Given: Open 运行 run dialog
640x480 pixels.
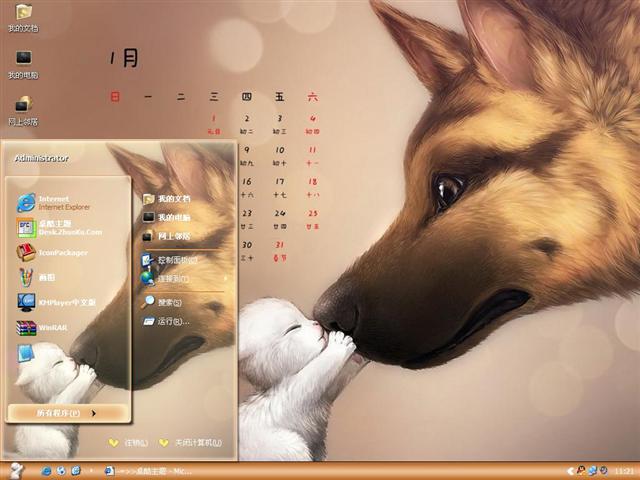Looking at the screenshot, I should coord(166,322).
